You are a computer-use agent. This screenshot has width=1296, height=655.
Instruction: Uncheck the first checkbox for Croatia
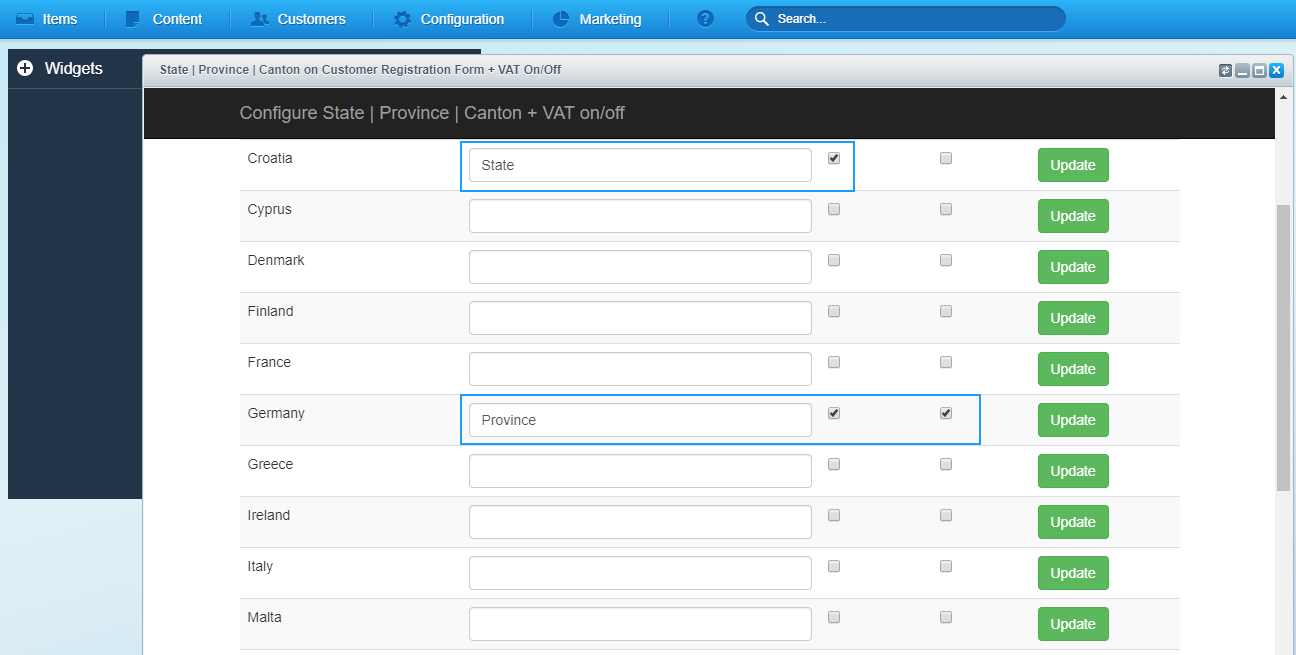pos(834,158)
